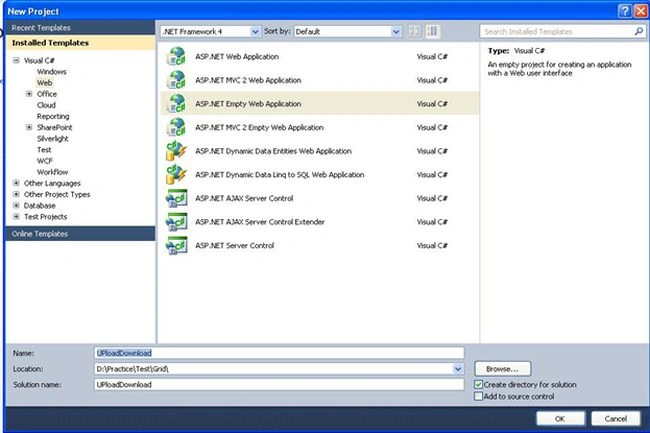Viewport: 650px width, 433px height.
Task: Click the SharePoint category label
Action: [x=54, y=128]
